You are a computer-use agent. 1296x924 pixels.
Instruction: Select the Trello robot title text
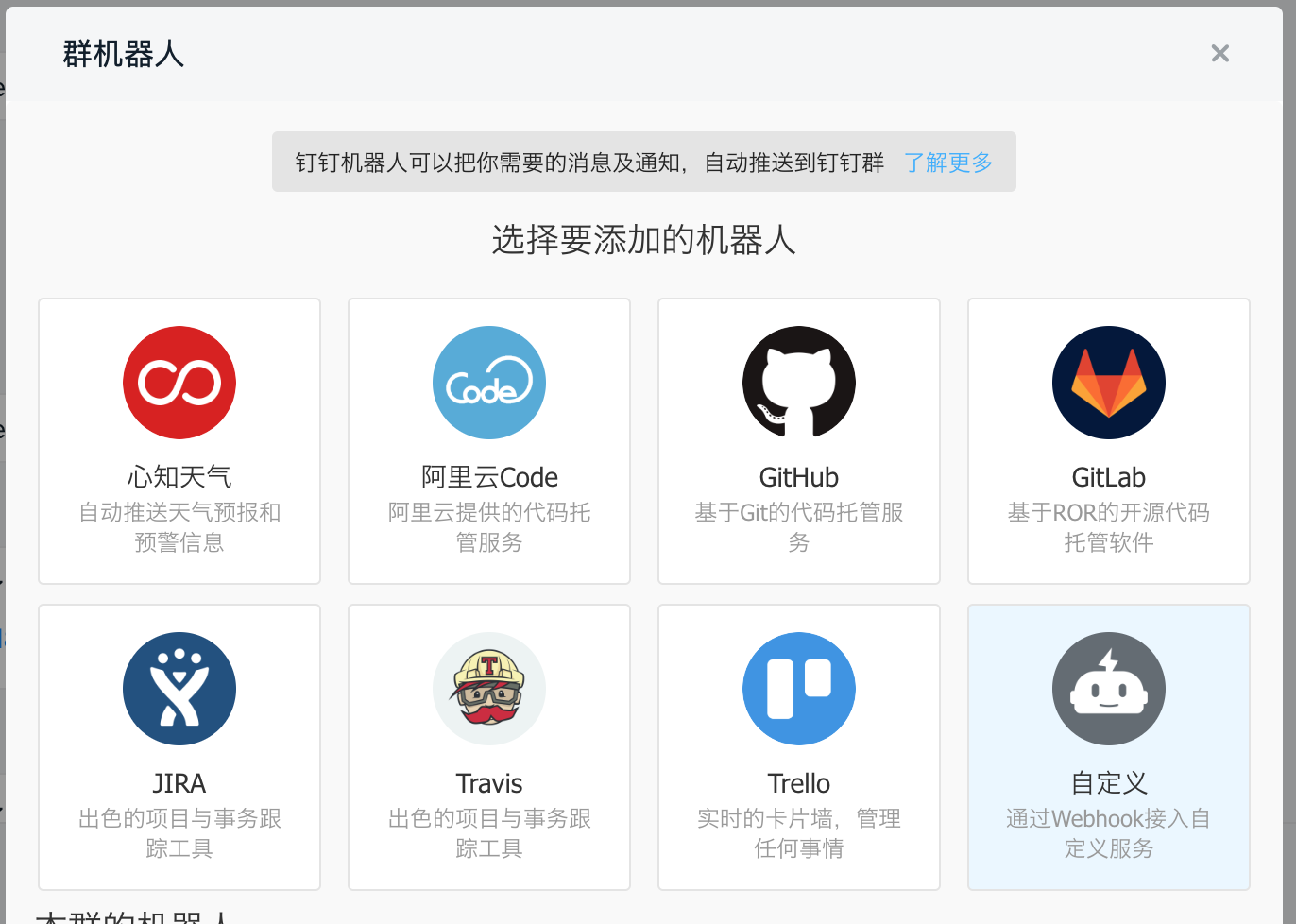pos(799,783)
